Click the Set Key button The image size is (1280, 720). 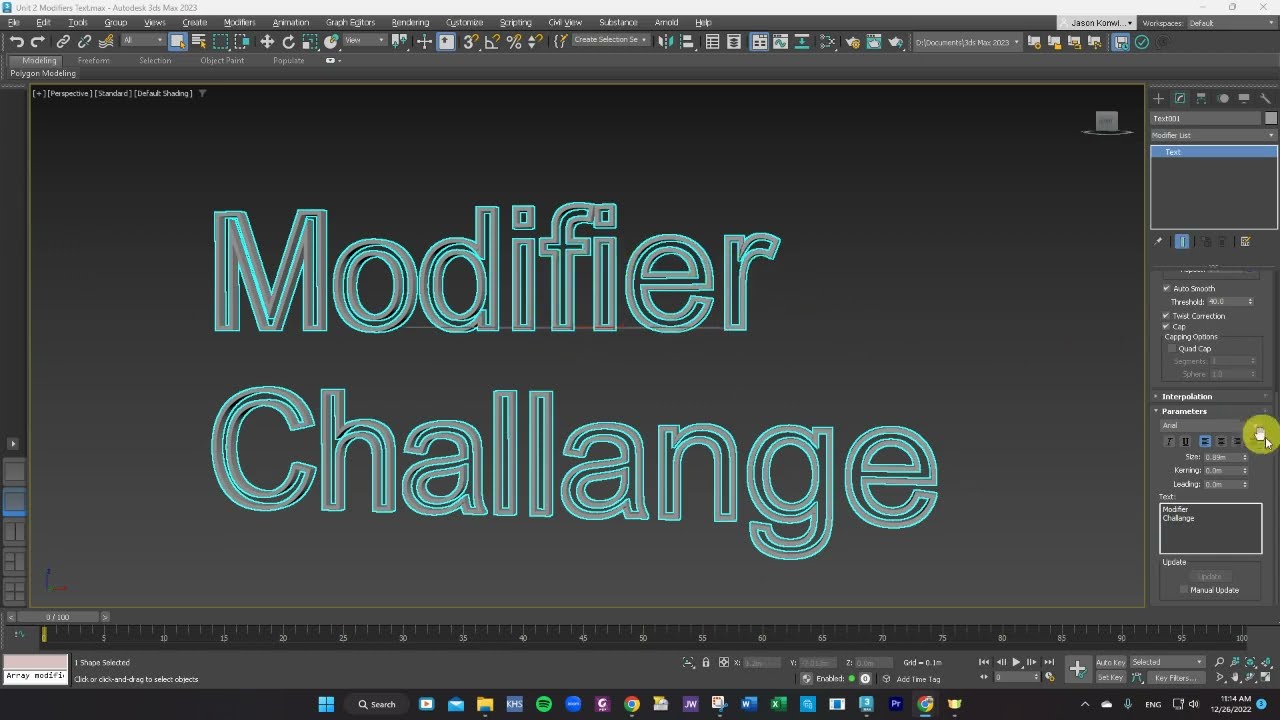pos(1110,677)
